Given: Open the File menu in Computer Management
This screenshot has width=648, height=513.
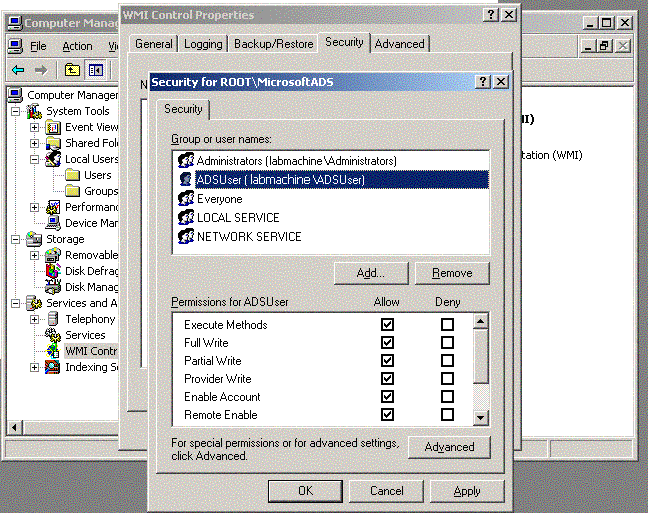Looking at the screenshot, I should click(38, 46).
